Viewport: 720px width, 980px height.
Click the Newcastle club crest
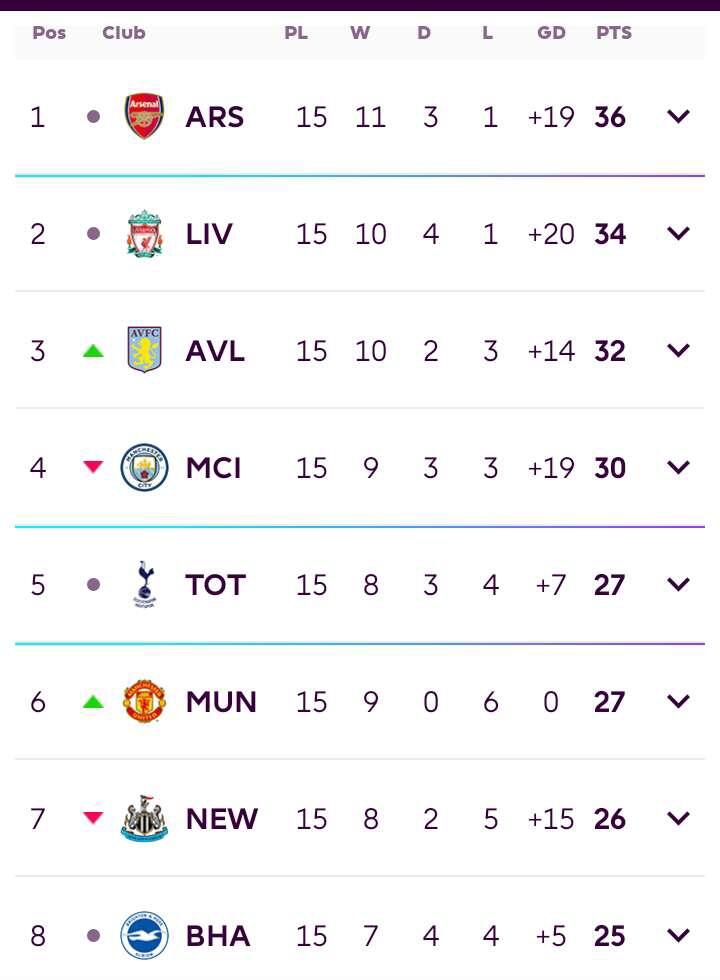(144, 818)
